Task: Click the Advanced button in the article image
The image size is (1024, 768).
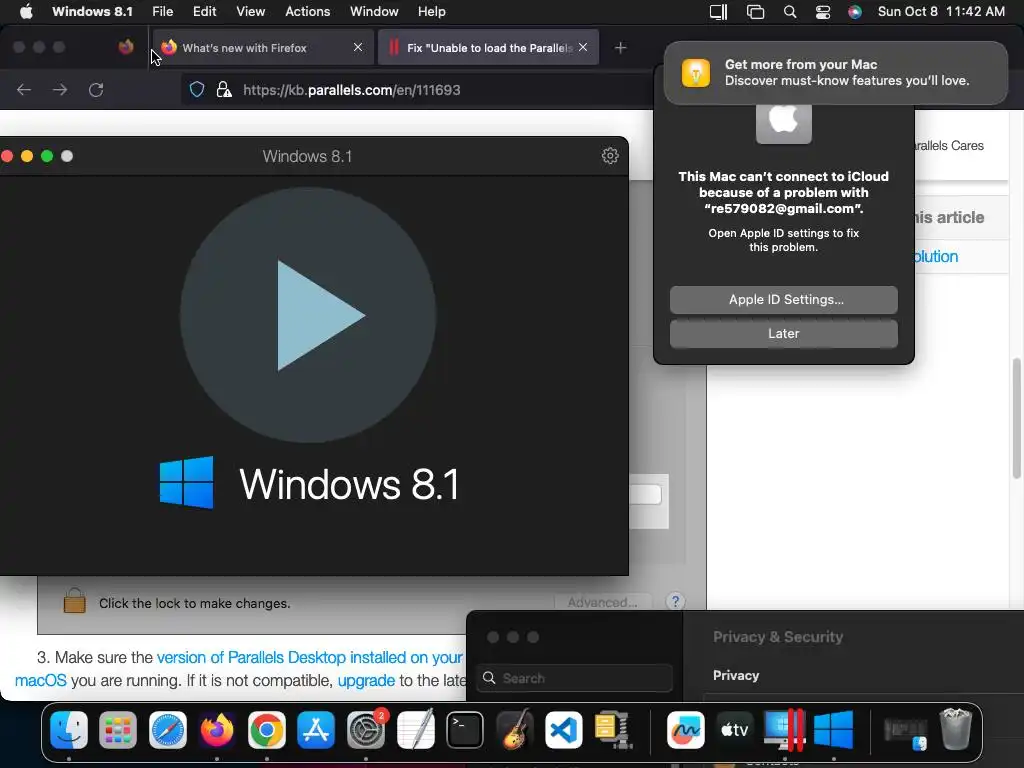Action: (x=602, y=602)
